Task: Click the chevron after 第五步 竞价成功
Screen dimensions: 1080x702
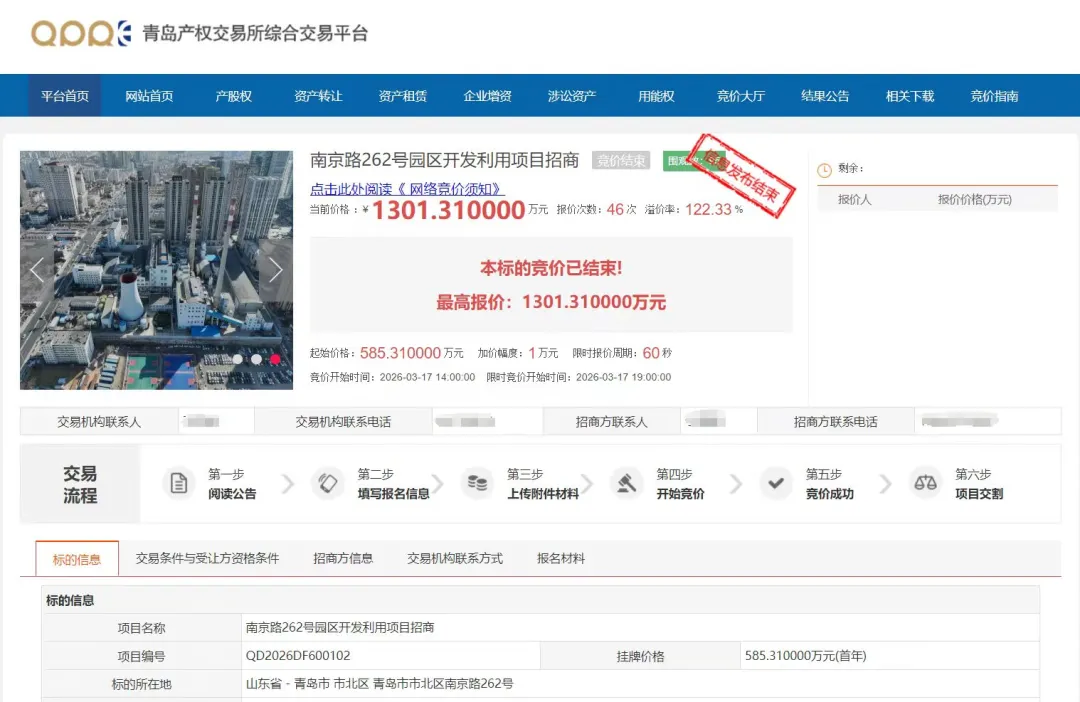Action: [886, 484]
